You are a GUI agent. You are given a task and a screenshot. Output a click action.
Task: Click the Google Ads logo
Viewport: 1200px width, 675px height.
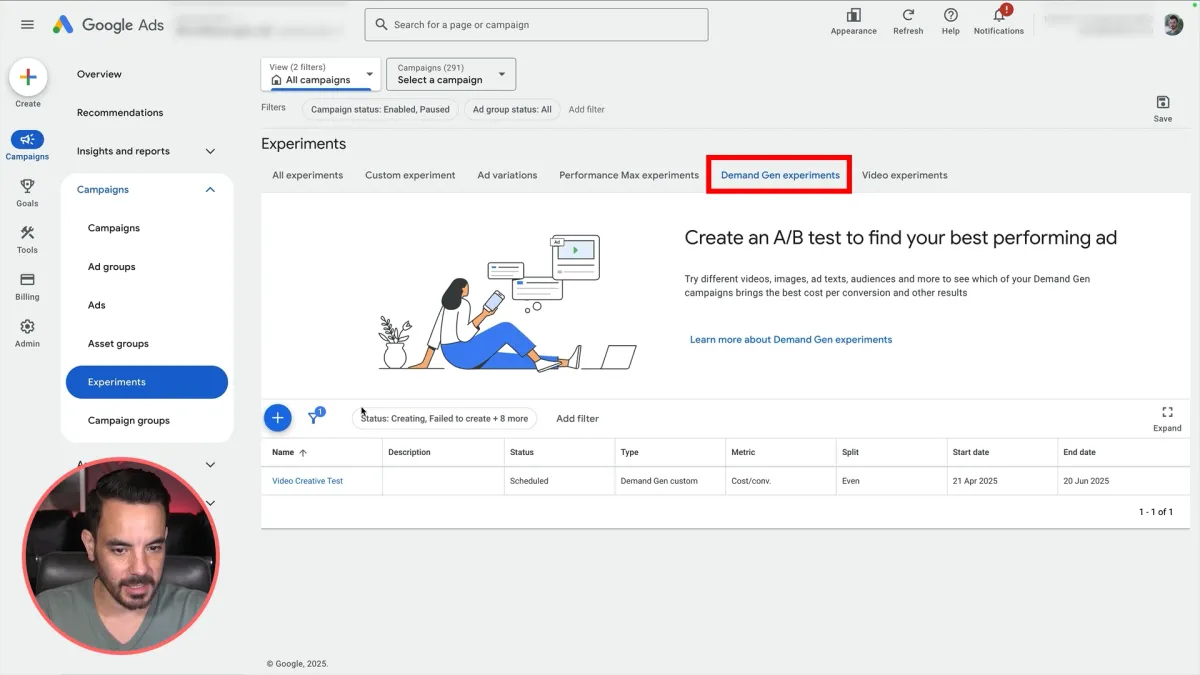pos(107,25)
